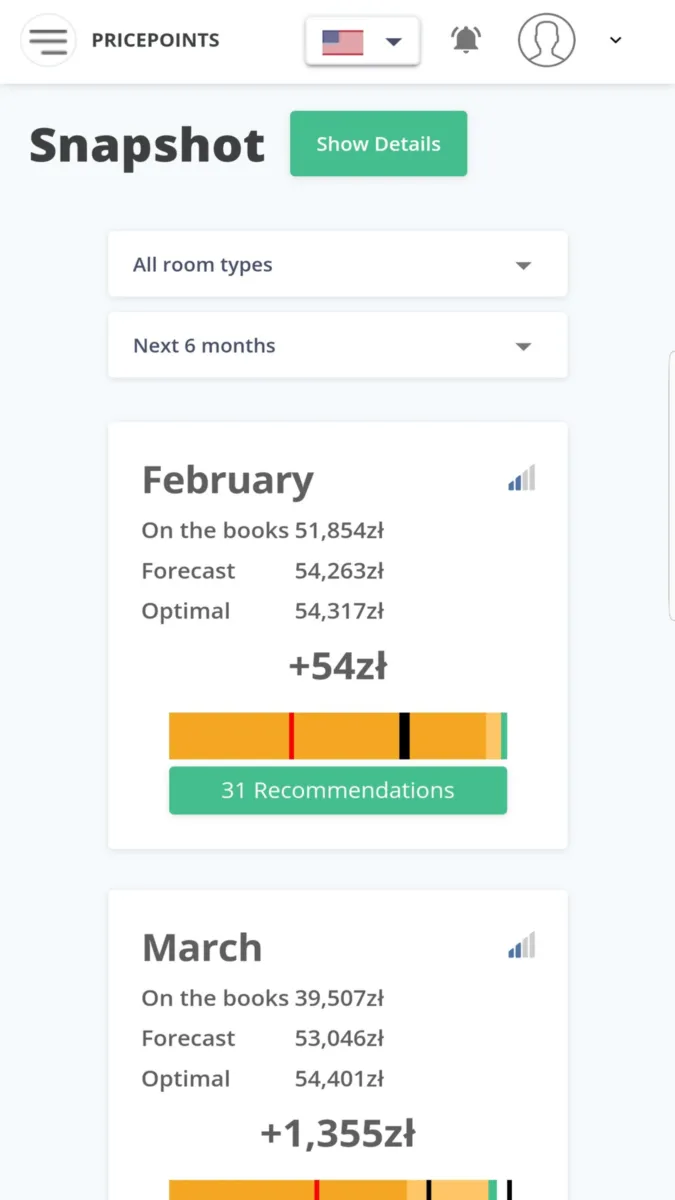The image size is (675, 1200).
Task: Open the 31 Recommendations button
Action: [x=337, y=790]
